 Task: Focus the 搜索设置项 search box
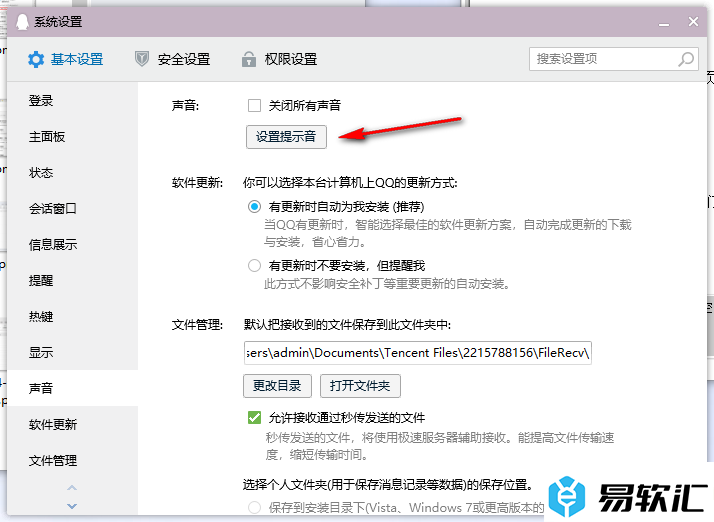(613, 59)
